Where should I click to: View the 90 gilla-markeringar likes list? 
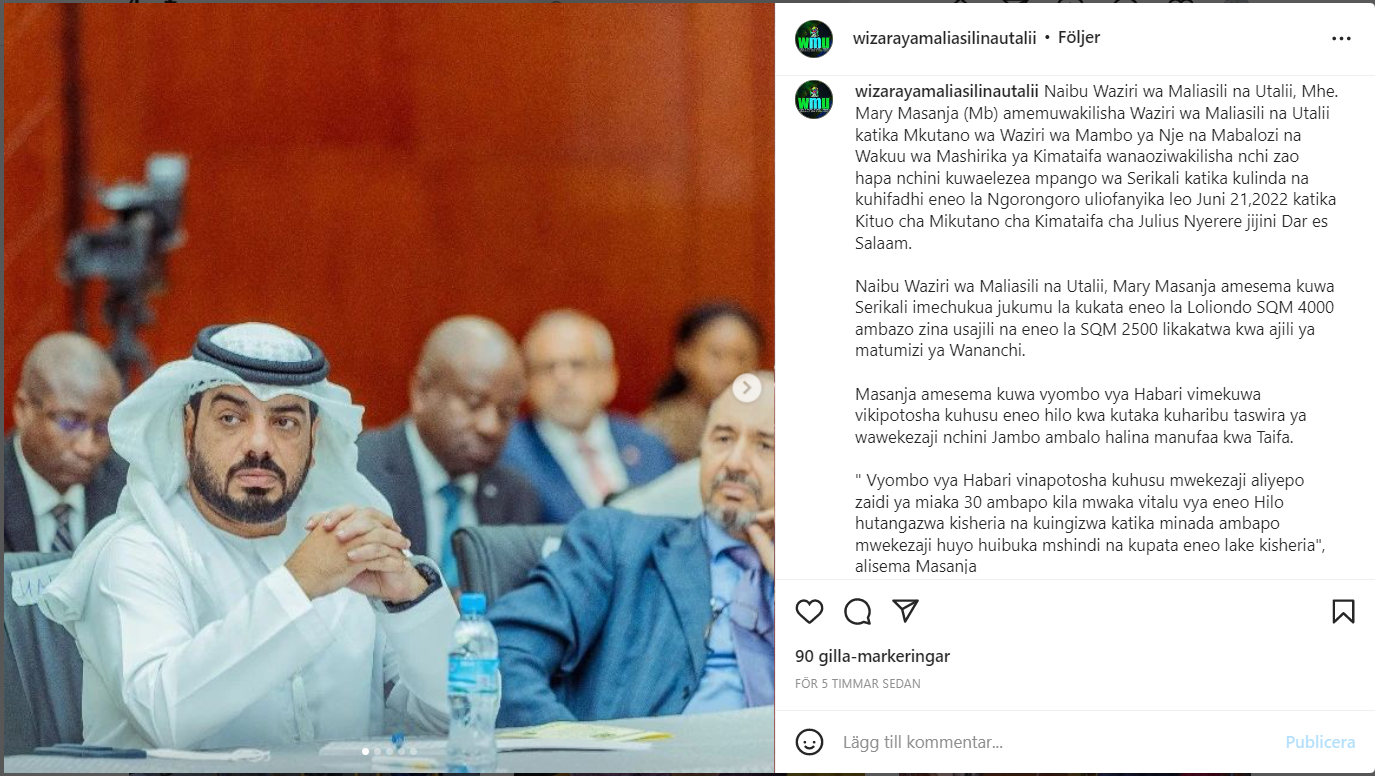[872, 657]
